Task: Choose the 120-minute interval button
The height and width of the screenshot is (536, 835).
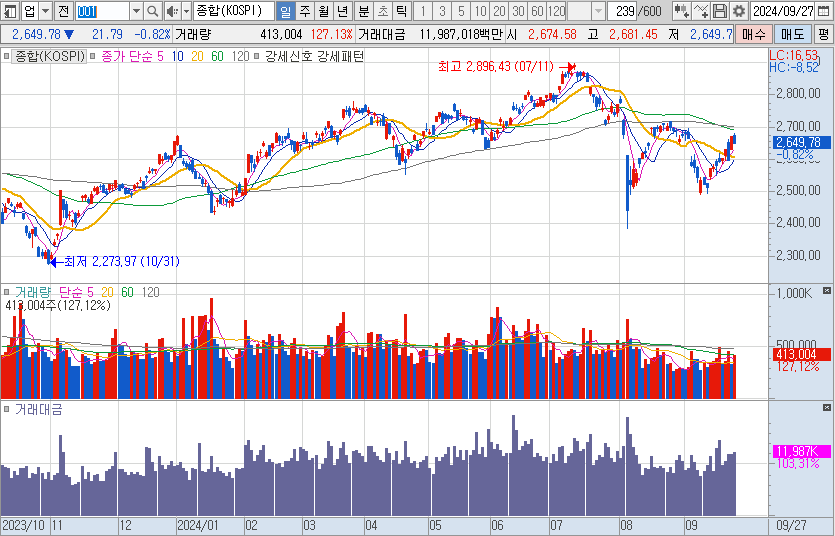Action: (x=556, y=11)
